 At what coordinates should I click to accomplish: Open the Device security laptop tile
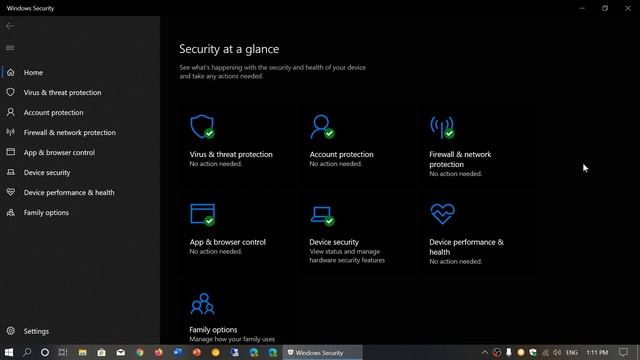tap(358, 233)
